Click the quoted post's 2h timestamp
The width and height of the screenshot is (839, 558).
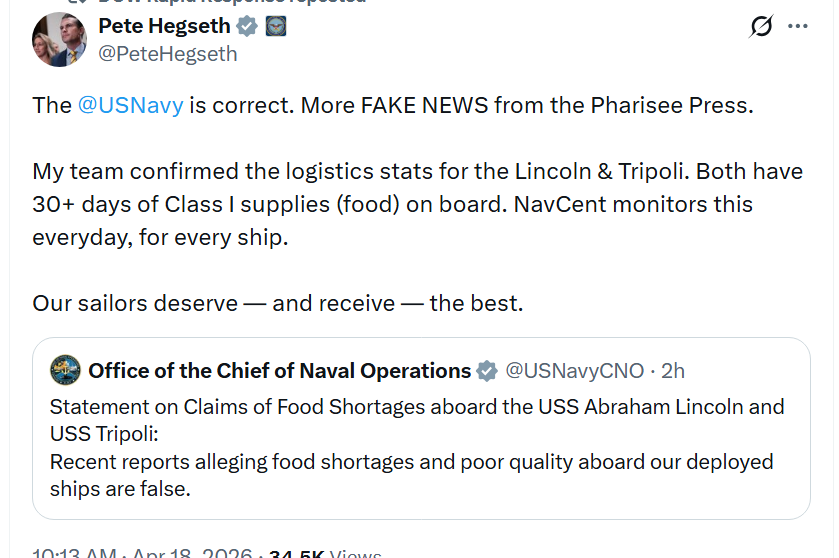click(x=673, y=371)
